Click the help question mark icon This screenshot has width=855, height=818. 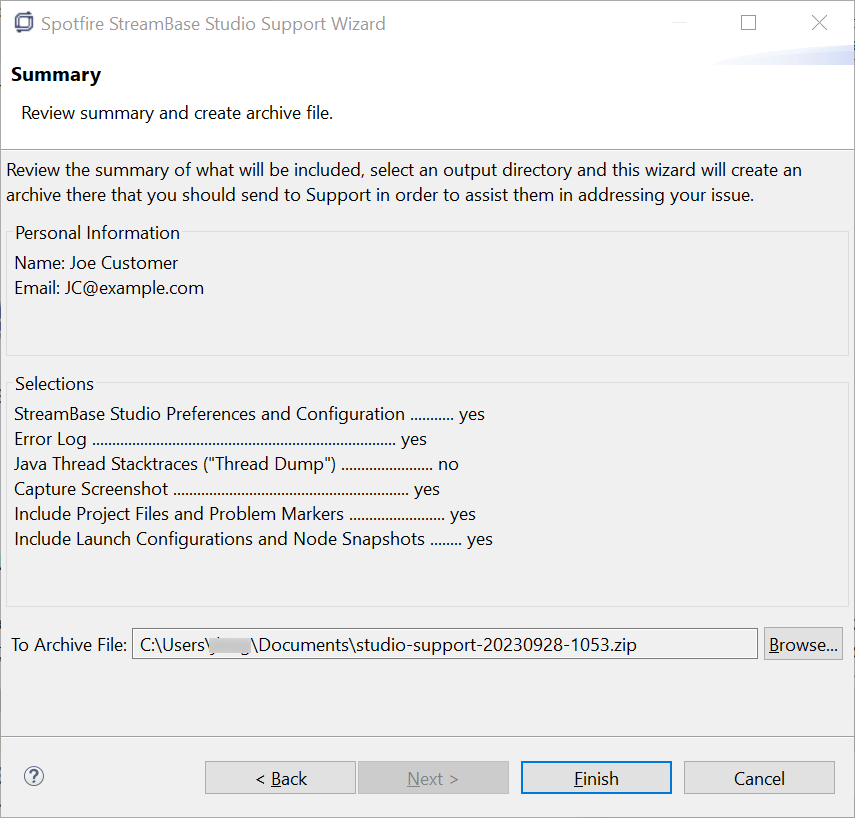(34, 777)
